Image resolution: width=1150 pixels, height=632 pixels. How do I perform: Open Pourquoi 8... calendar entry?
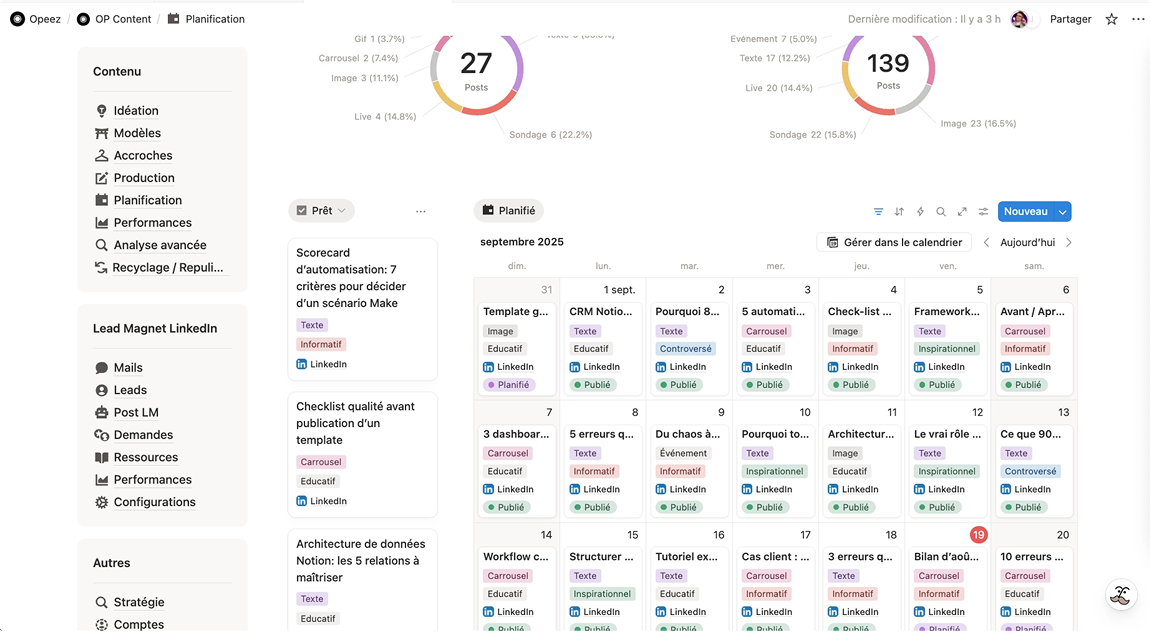pos(689,348)
